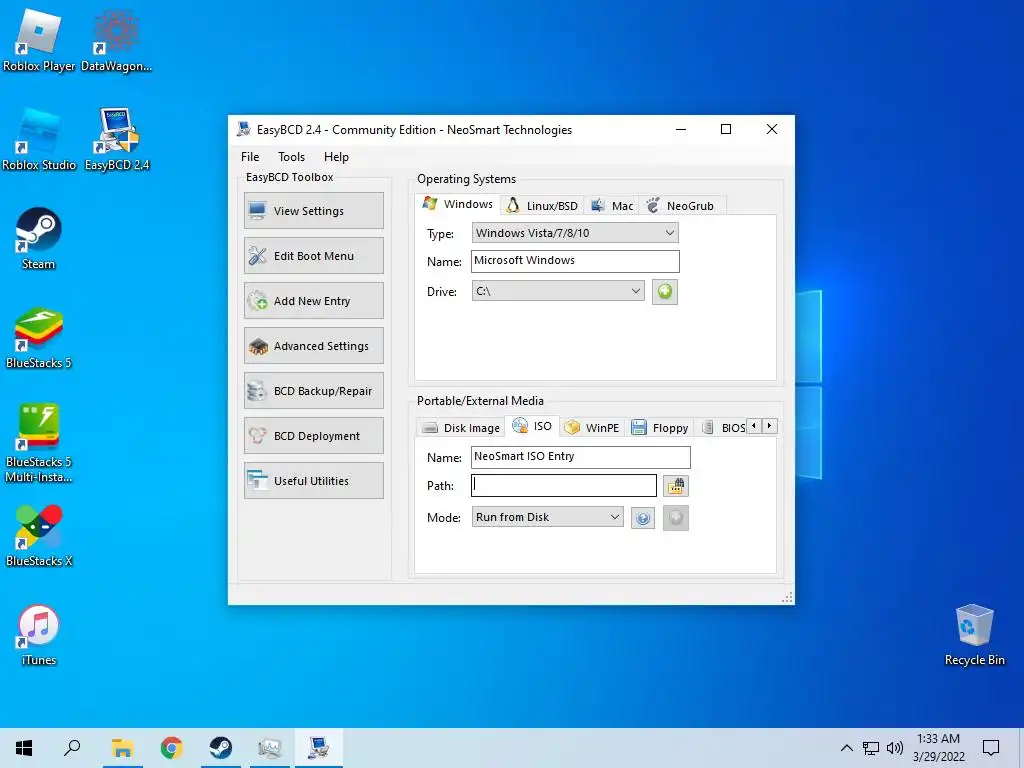Browse for ISO path with folder icon
This screenshot has height=768, width=1024.
pos(676,486)
